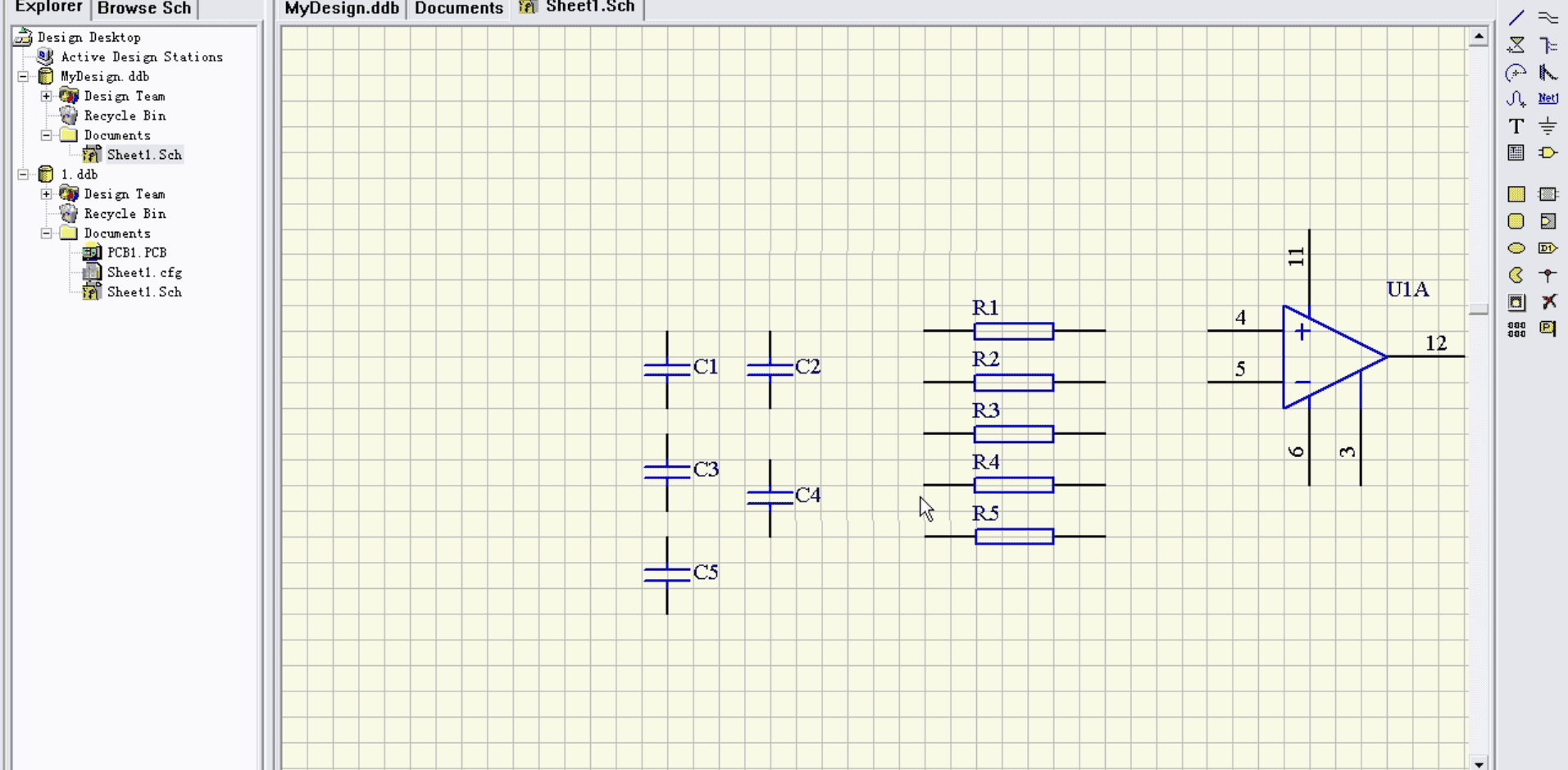Image resolution: width=1568 pixels, height=770 pixels.
Task: Select the Place Line drawing tool
Action: (x=1516, y=17)
